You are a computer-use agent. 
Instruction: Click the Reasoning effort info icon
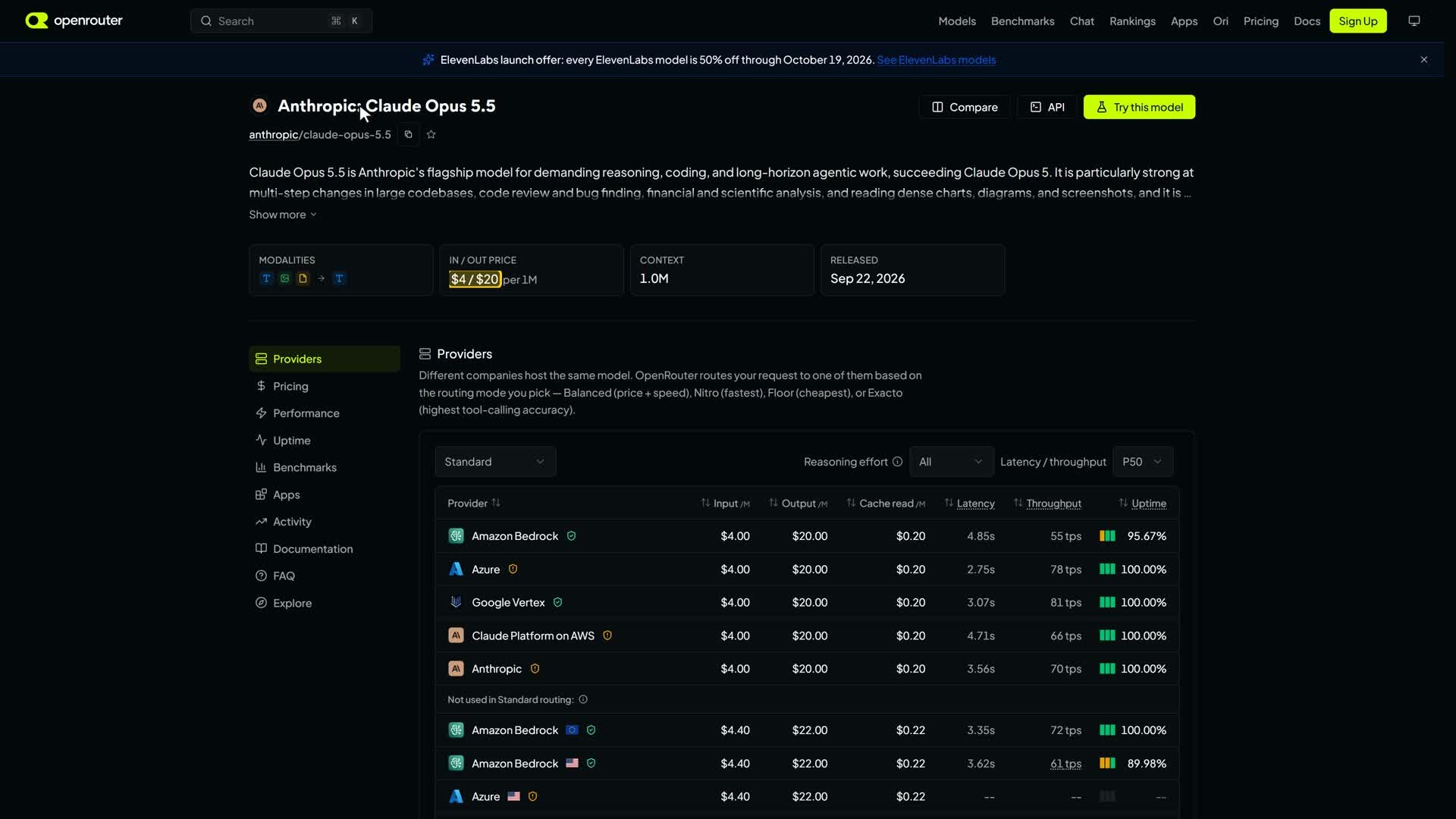(898, 462)
